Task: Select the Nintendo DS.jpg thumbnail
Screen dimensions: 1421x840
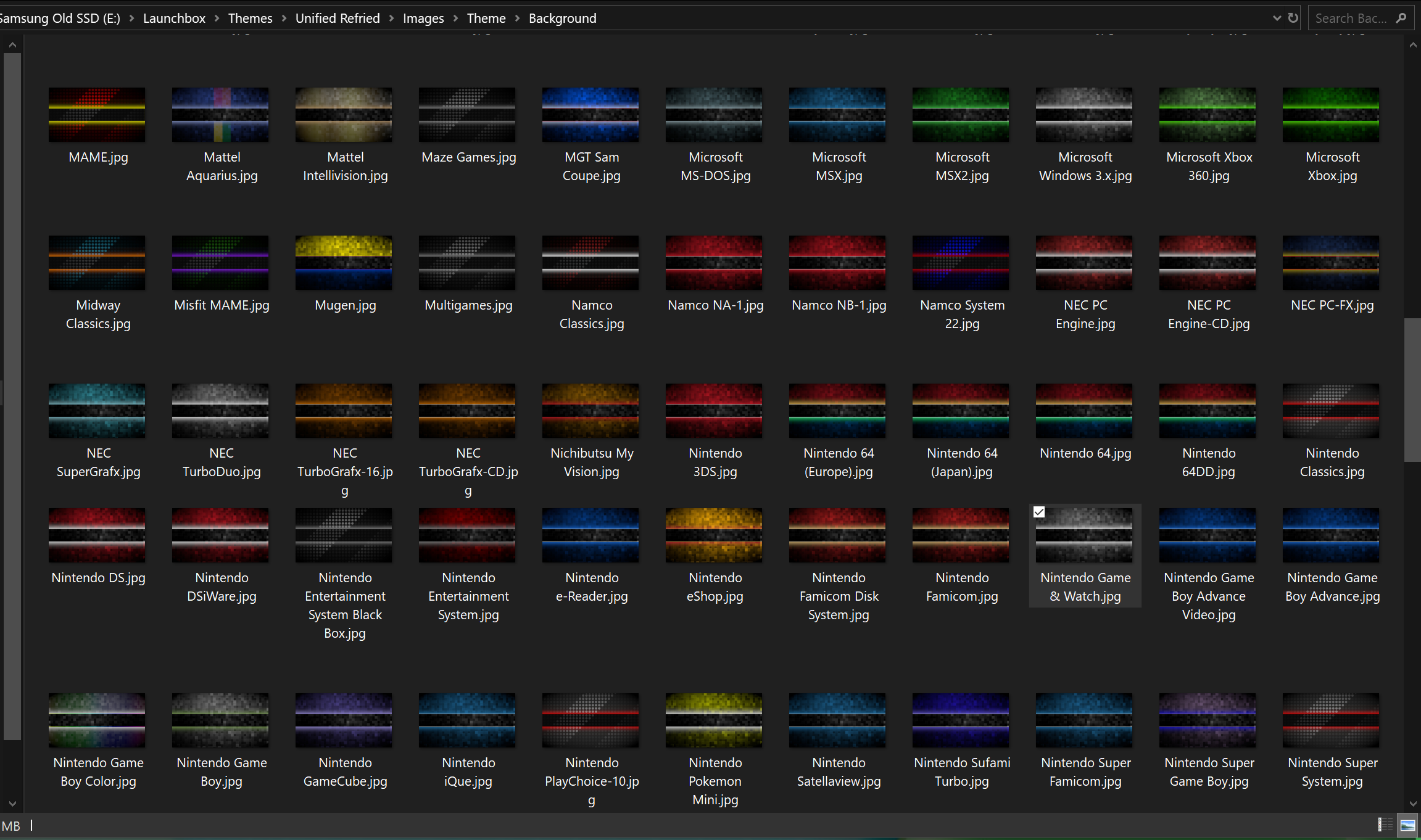Action: [97, 535]
